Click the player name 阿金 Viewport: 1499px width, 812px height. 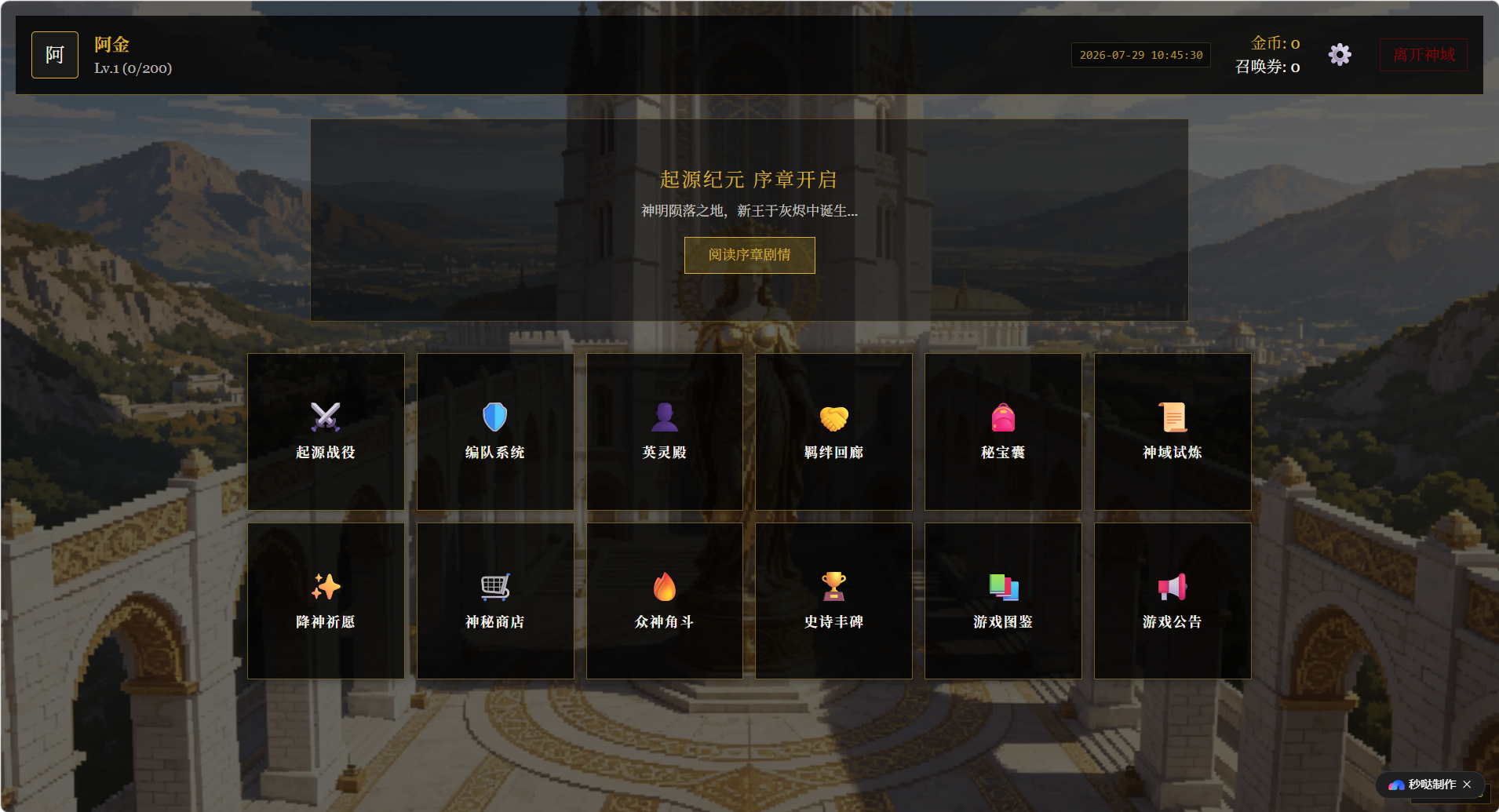(x=111, y=45)
